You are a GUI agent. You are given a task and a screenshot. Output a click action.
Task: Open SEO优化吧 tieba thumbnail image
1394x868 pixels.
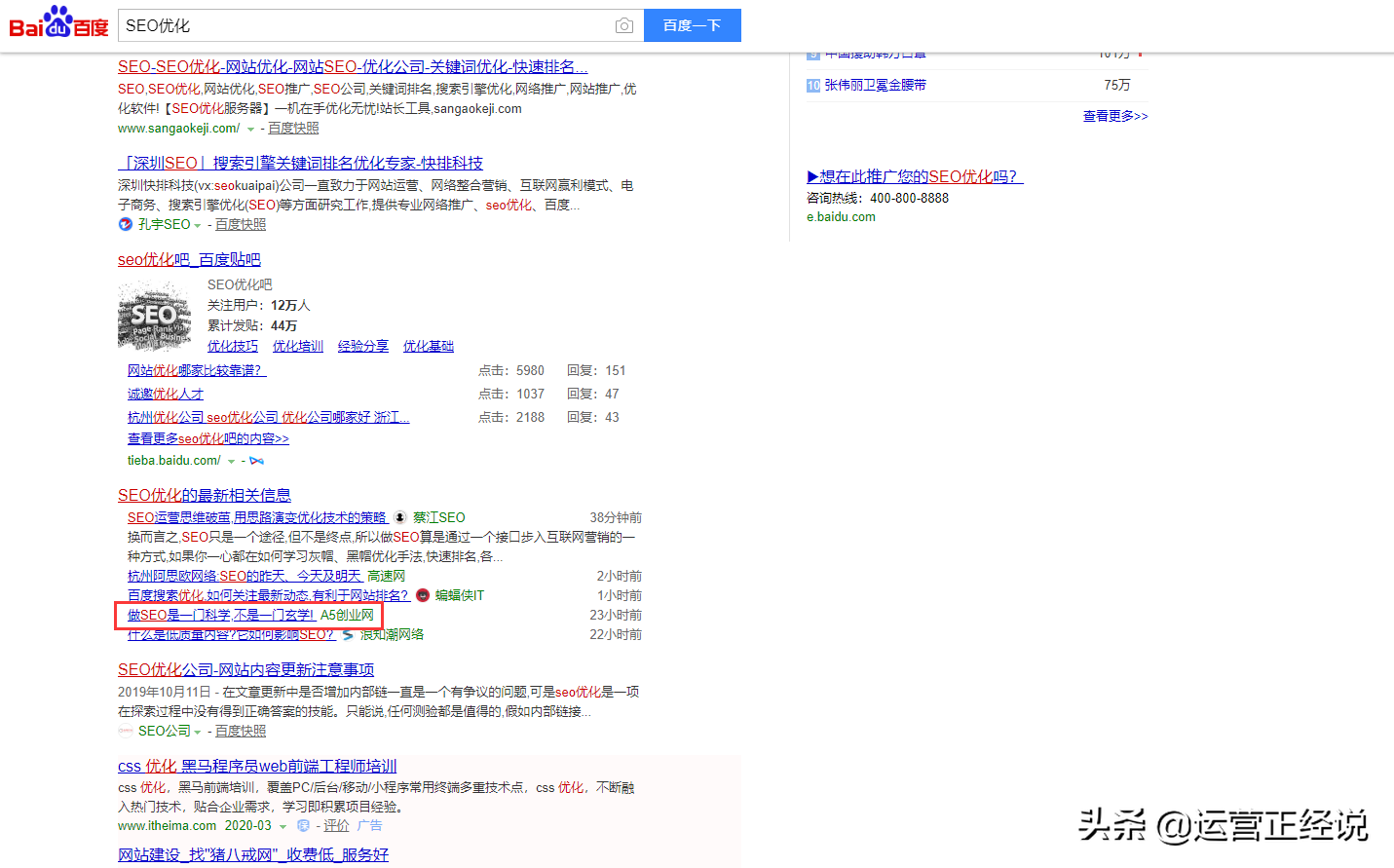(154, 316)
